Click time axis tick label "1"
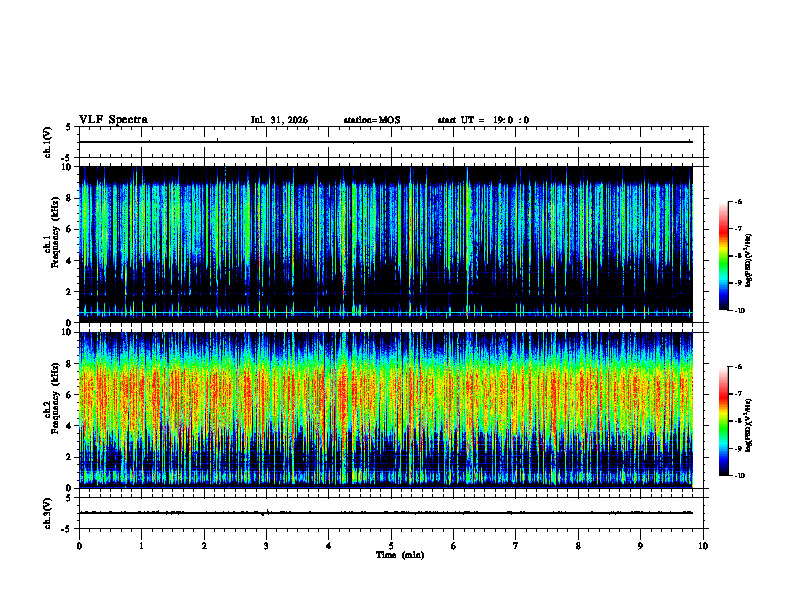Viewport: 792px width, 612px height. pos(142,546)
